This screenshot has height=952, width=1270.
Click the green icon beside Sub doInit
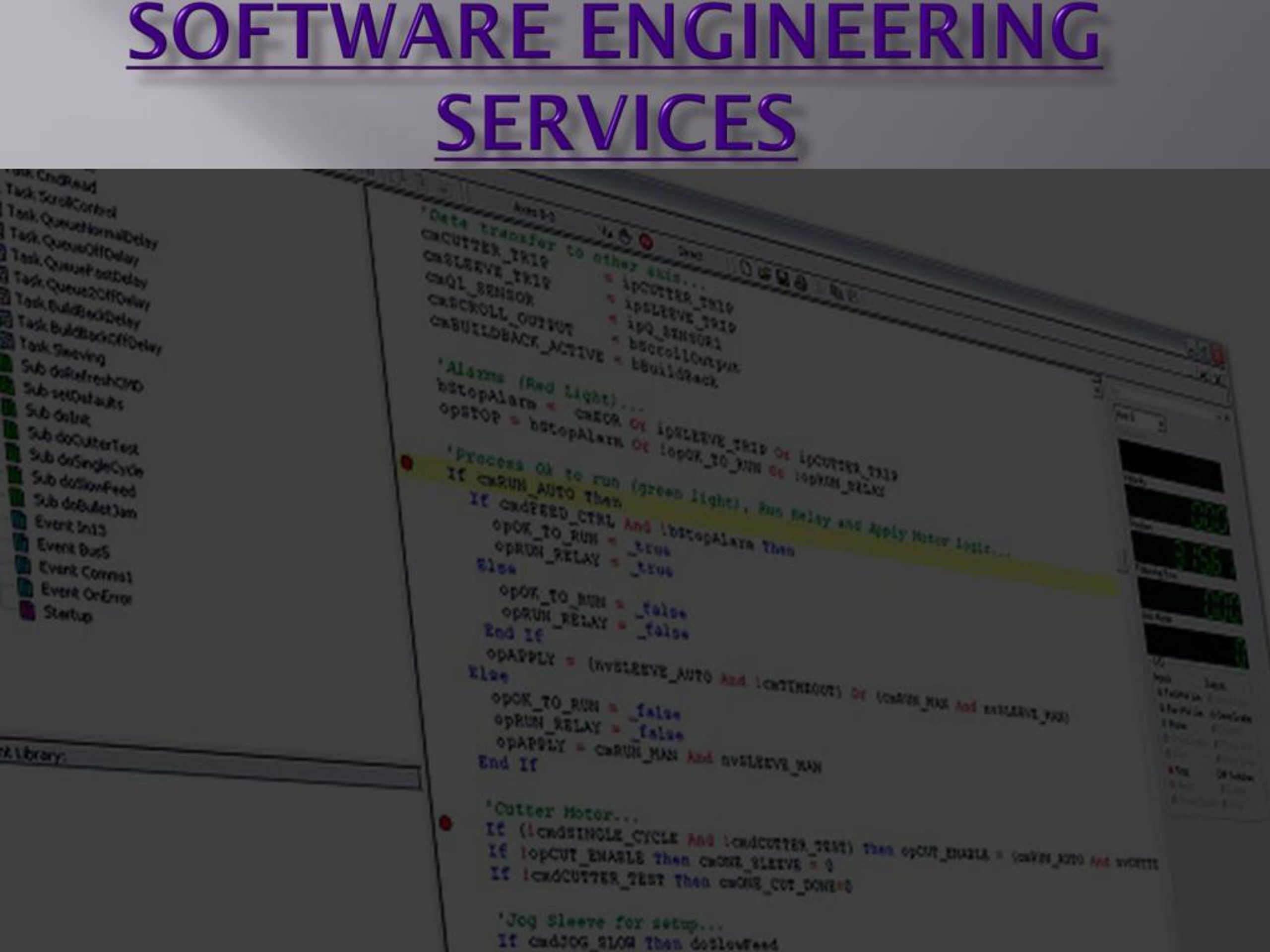pos(10,409)
